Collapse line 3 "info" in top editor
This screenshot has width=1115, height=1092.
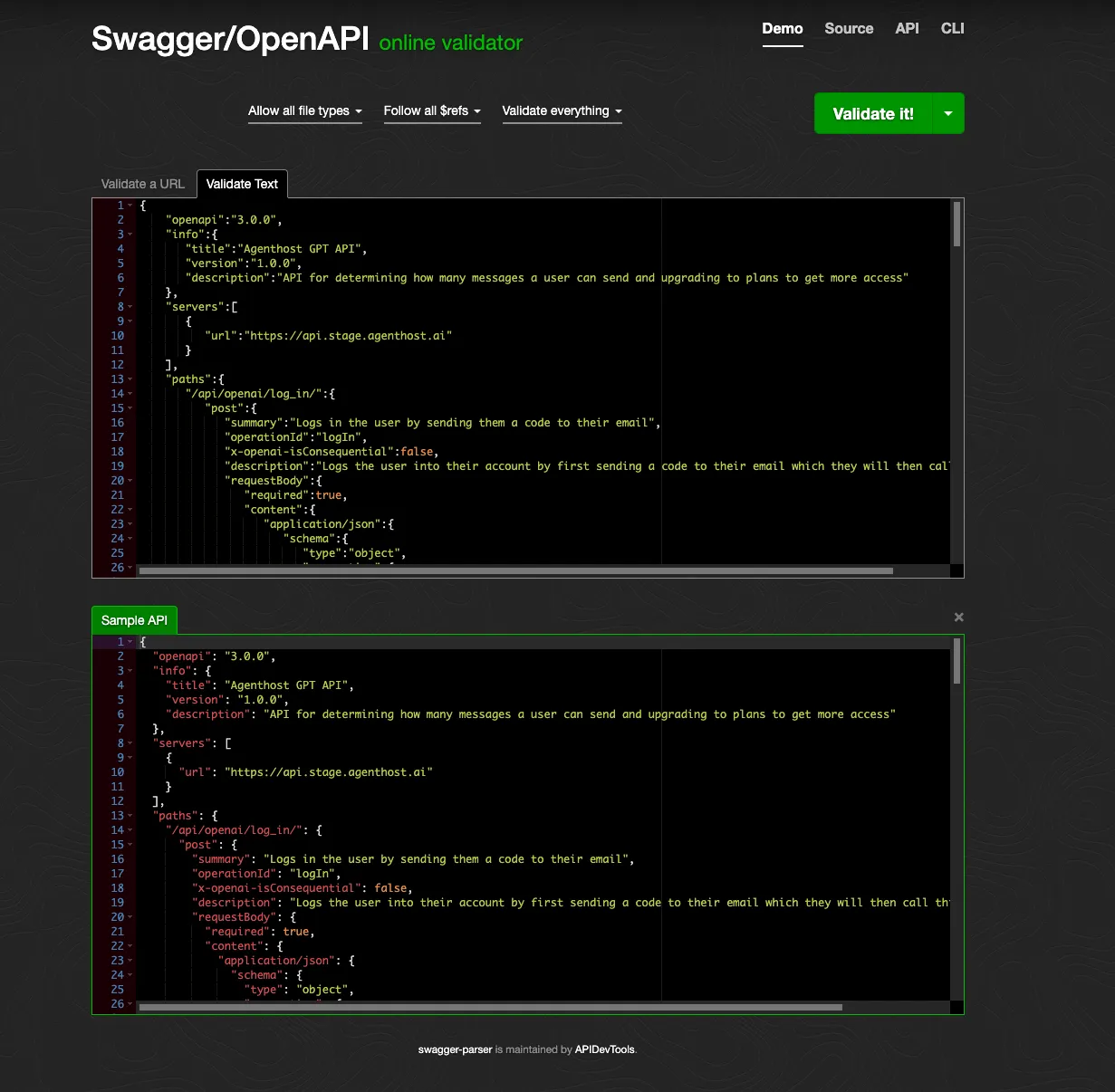(x=130, y=235)
